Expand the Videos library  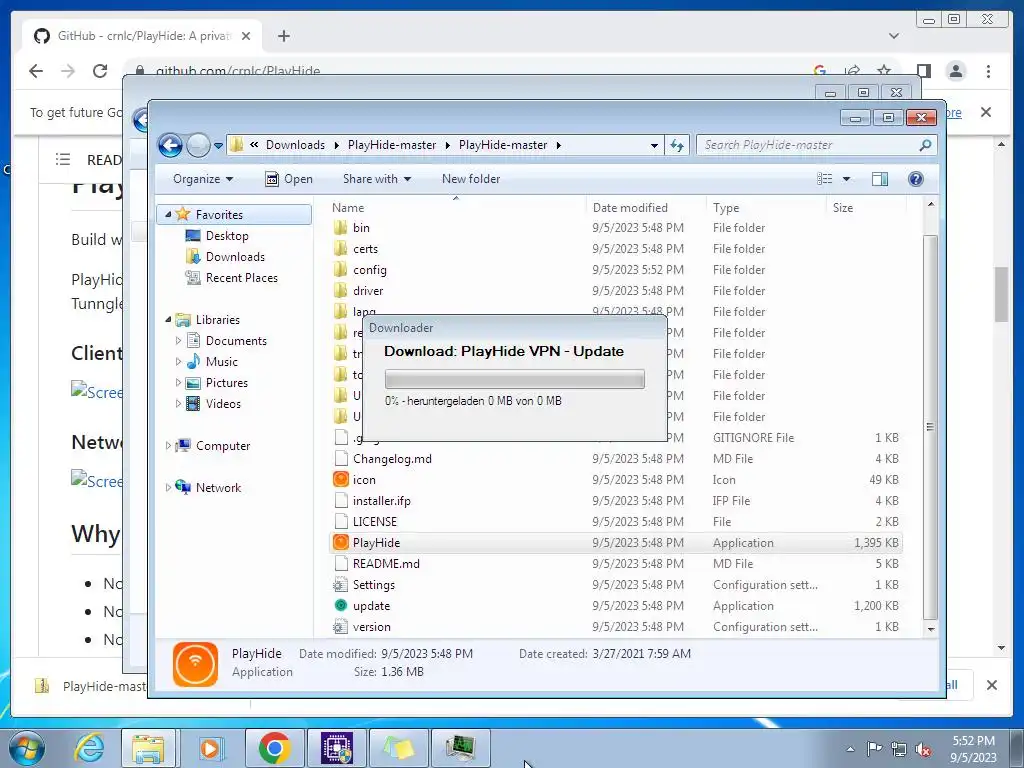tap(178, 403)
